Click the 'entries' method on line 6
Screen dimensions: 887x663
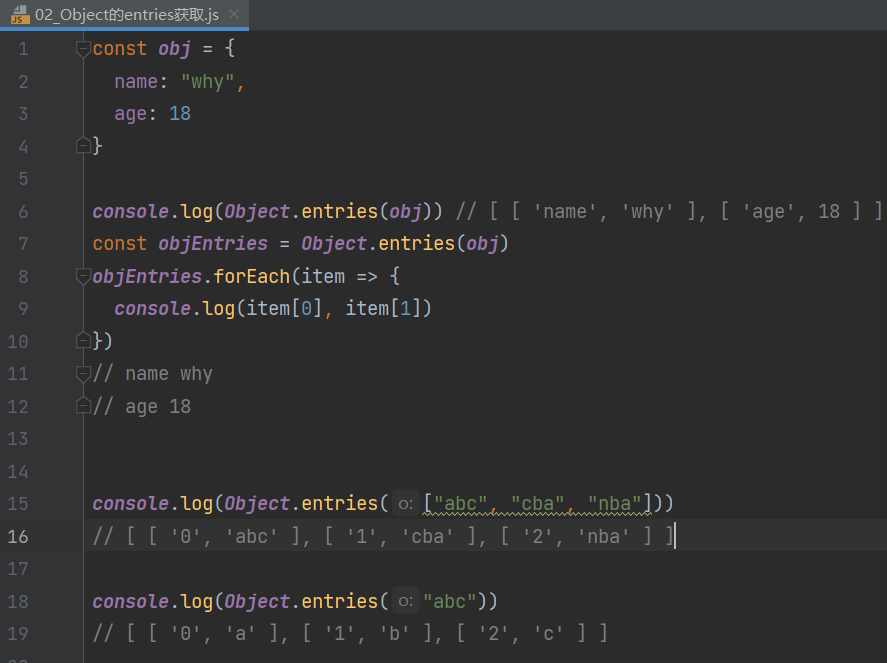339,211
